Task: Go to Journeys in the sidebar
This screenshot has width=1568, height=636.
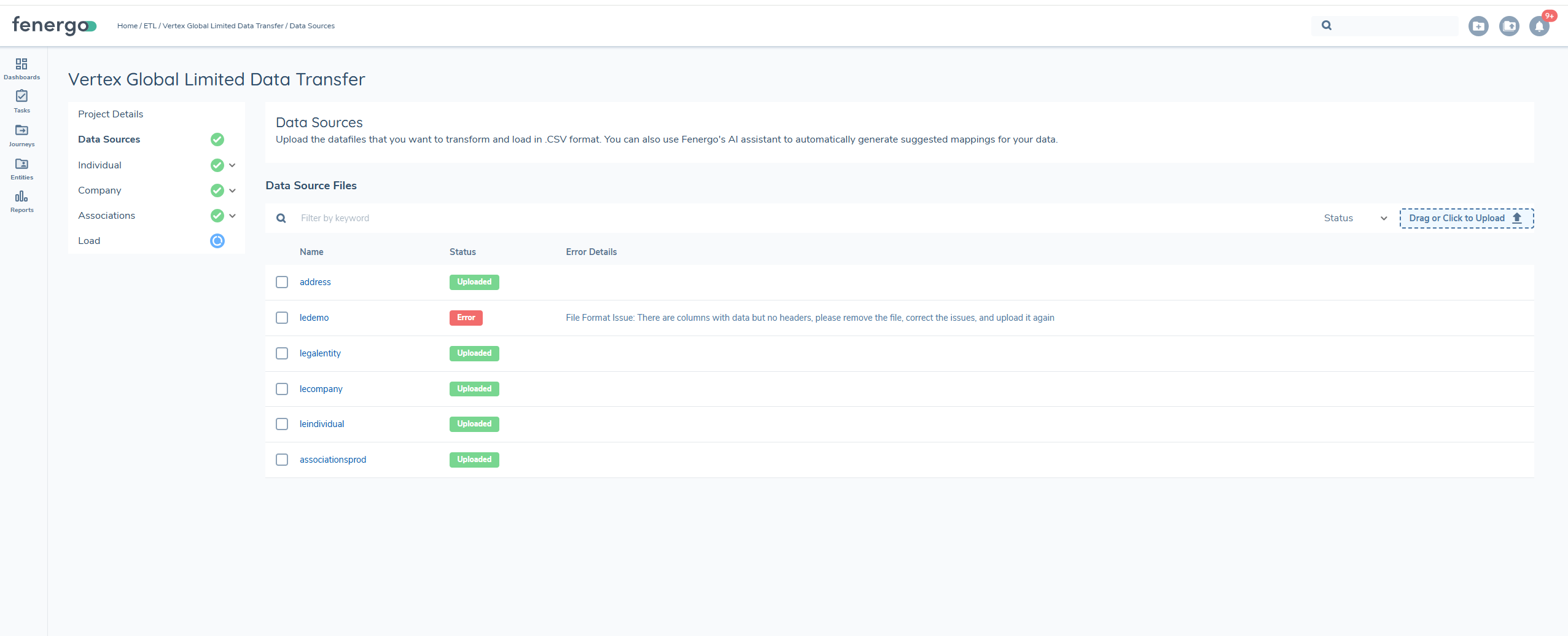Action: click(21, 135)
